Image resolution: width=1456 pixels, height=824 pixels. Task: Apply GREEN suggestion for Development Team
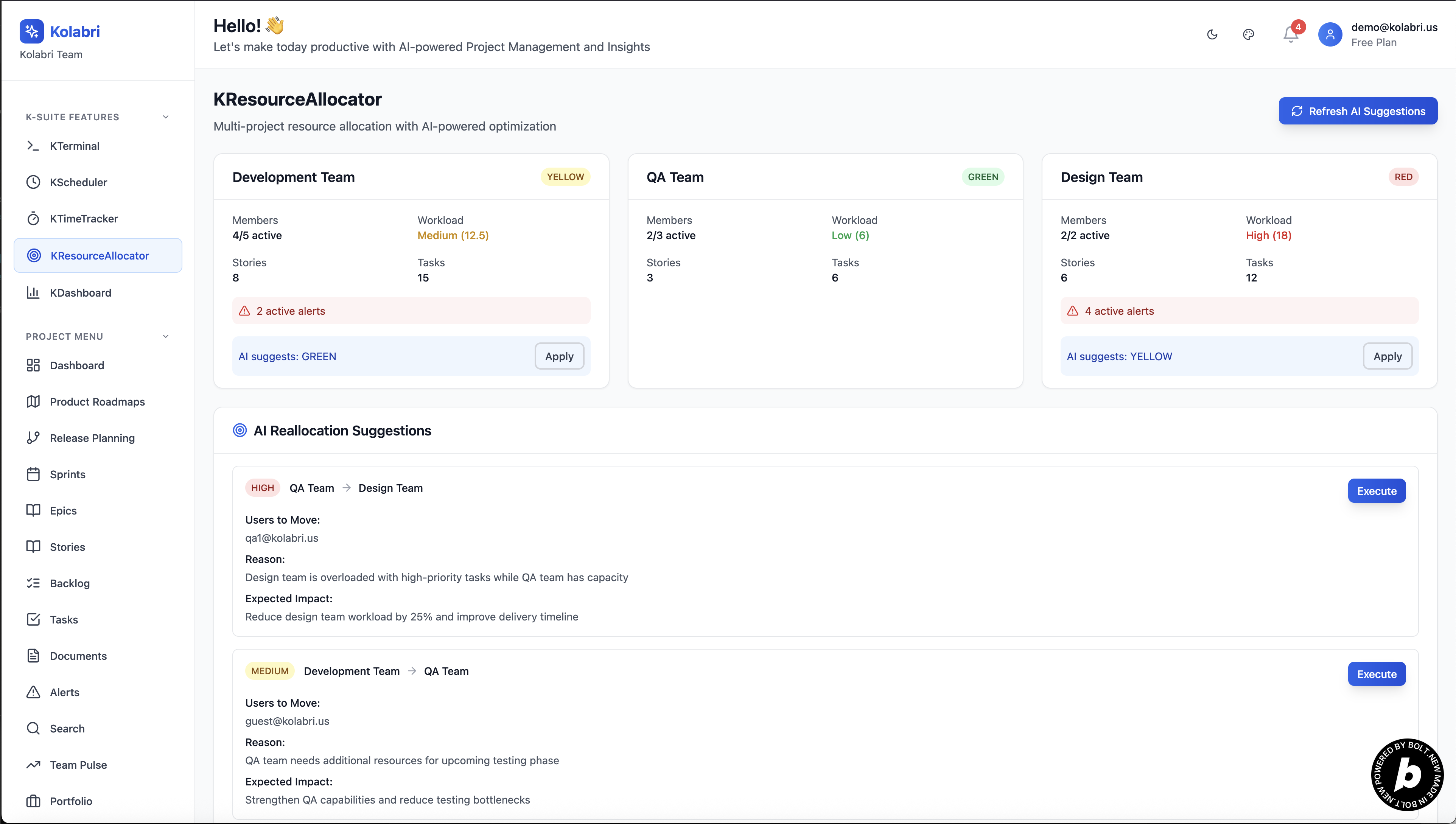559,356
